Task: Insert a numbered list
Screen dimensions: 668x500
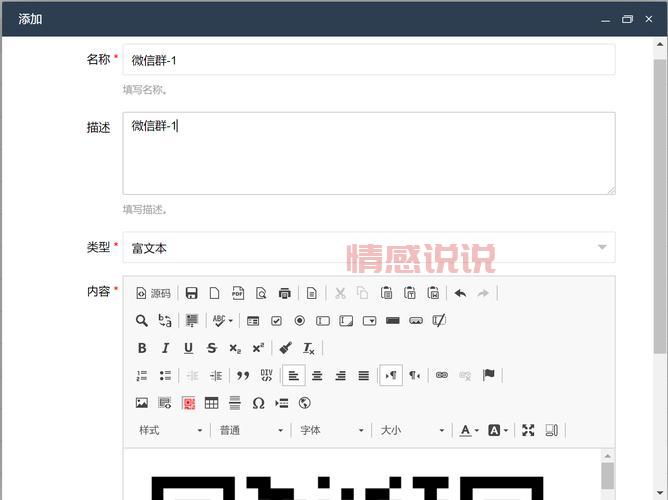Action: (x=142, y=375)
